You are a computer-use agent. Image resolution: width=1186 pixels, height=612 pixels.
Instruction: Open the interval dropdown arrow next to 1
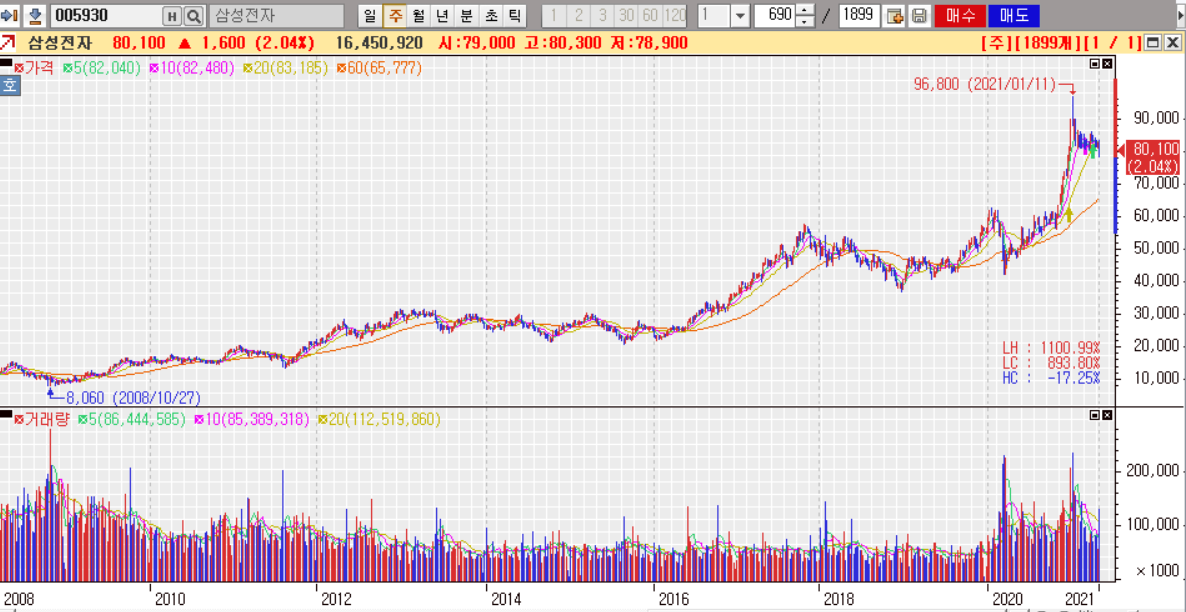[739, 16]
